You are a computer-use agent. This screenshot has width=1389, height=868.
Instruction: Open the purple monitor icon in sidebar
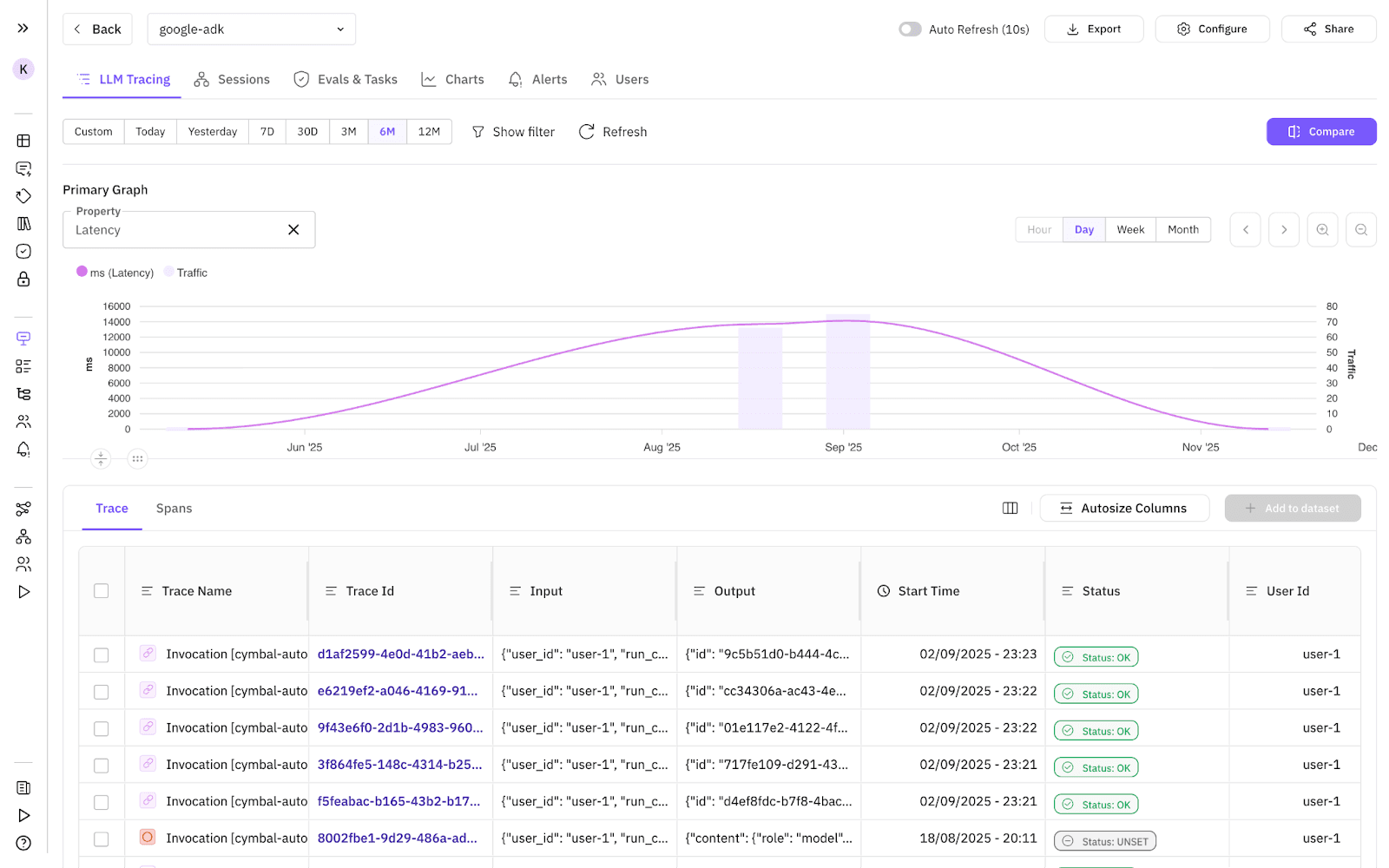(23, 339)
